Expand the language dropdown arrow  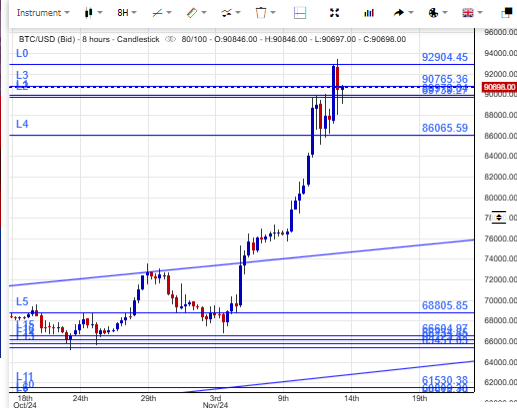click(480, 13)
